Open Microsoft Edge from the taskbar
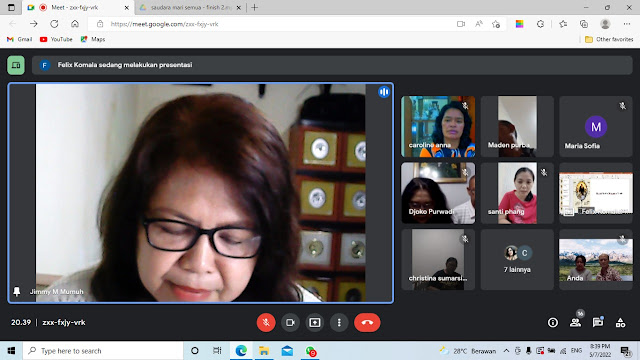 pyautogui.click(x=241, y=351)
